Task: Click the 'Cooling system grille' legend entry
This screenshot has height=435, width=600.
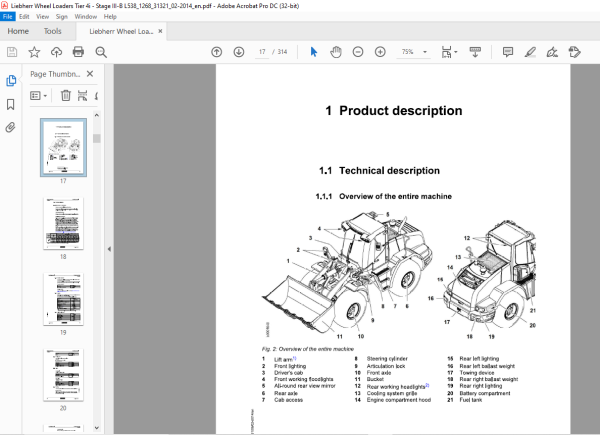Action: point(392,393)
